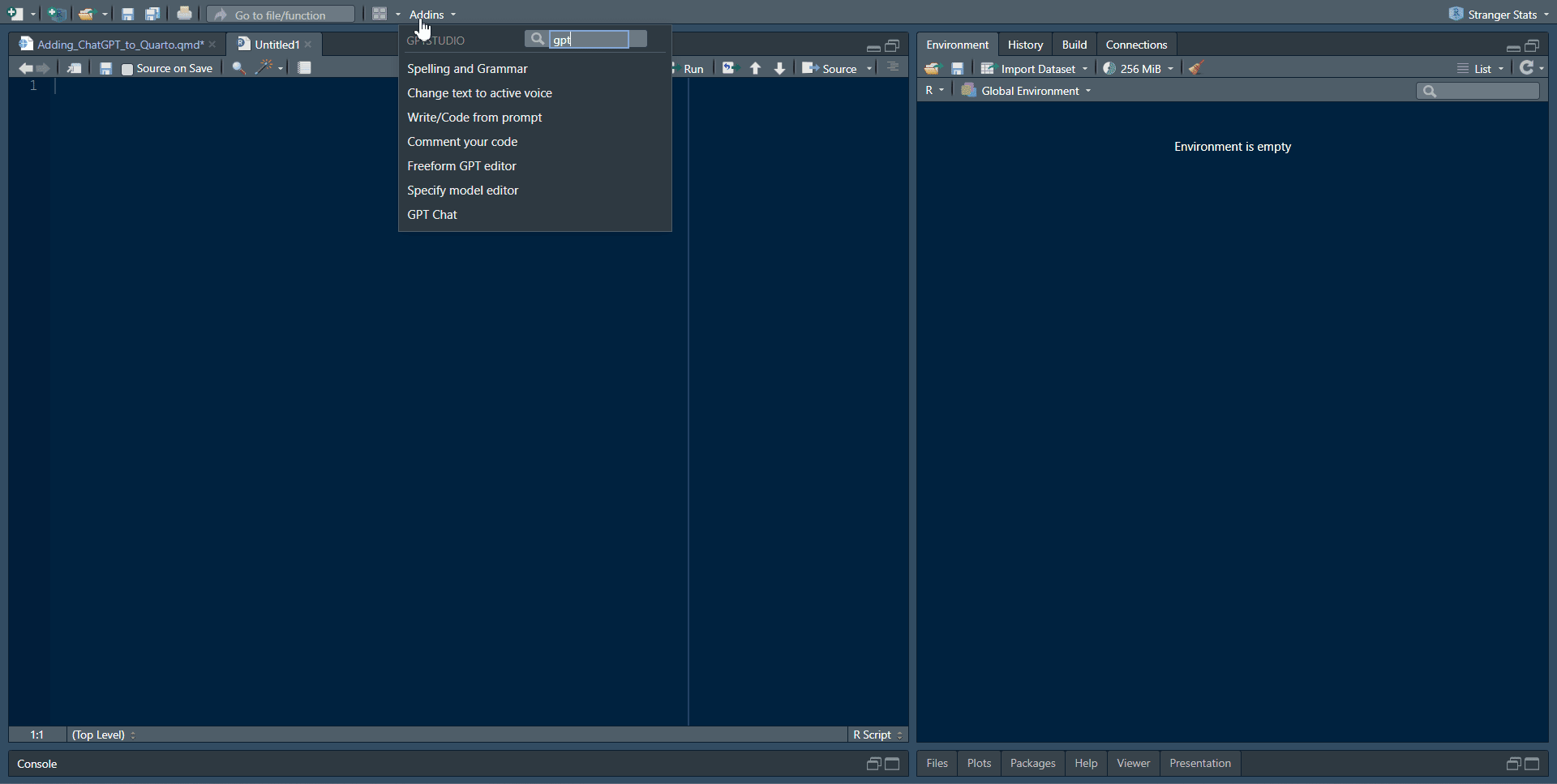The image size is (1557, 784).
Task: Open the Build tab
Action: click(1074, 45)
